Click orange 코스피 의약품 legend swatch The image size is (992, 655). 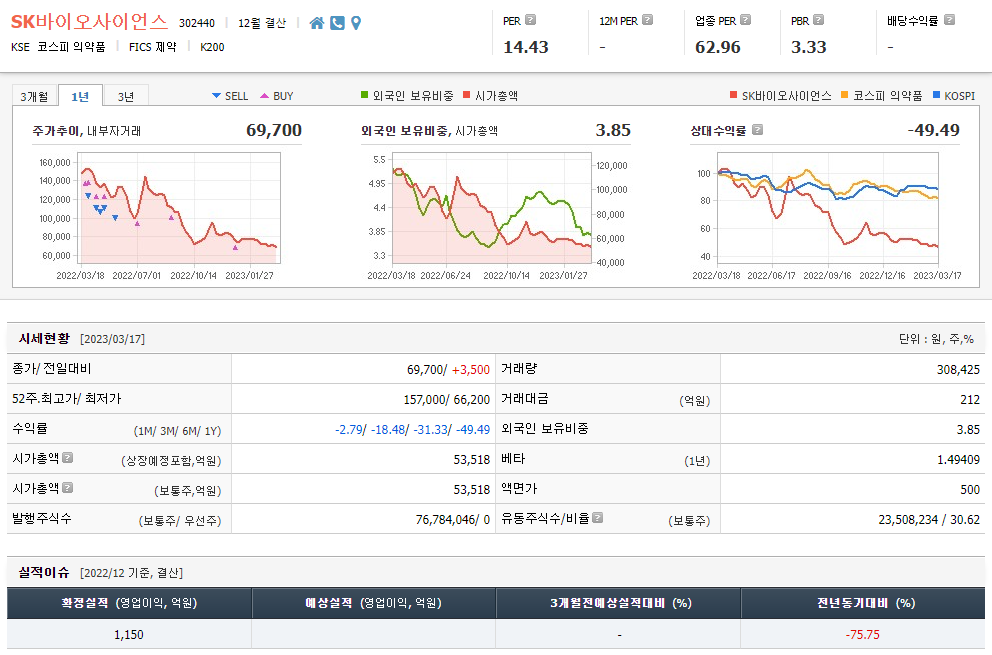pyautogui.click(x=845, y=95)
